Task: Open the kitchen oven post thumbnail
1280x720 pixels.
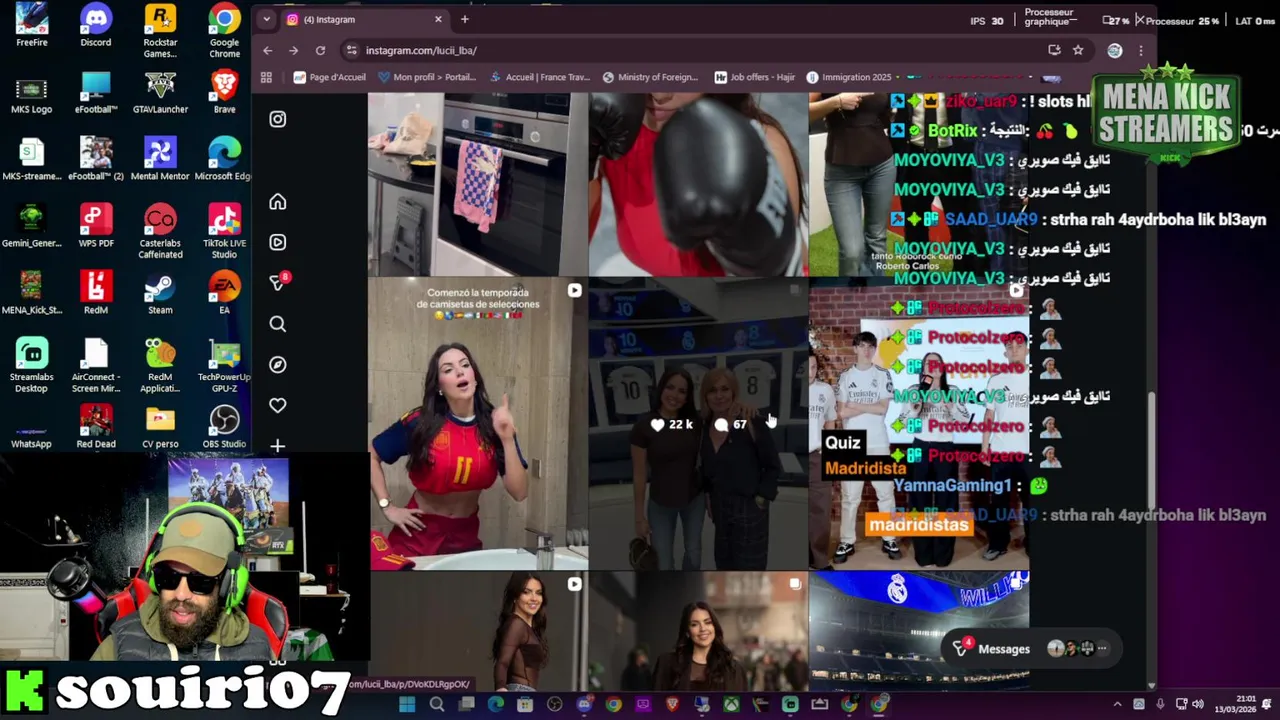Action: click(x=478, y=184)
